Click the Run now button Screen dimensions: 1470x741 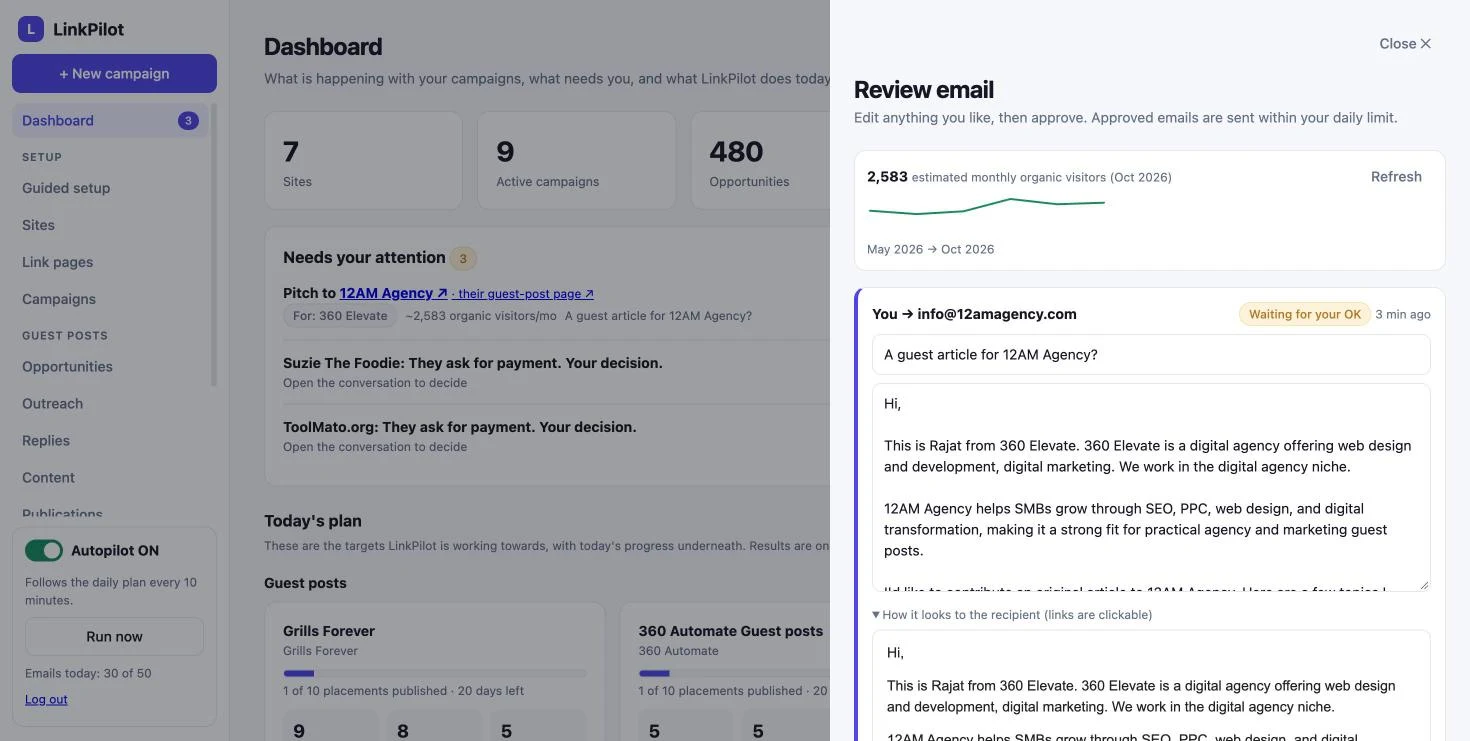click(x=114, y=637)
